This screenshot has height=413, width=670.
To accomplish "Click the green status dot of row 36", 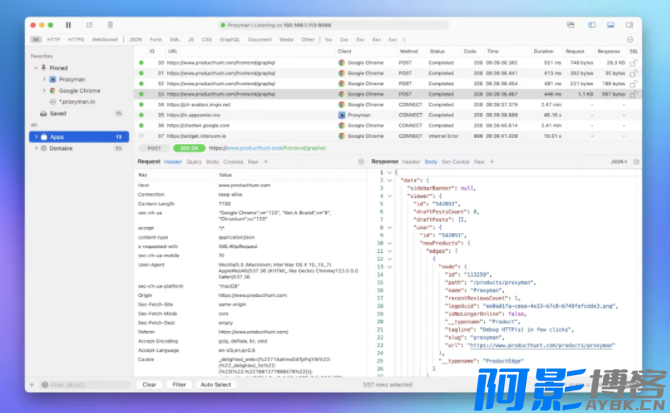I will point(141,126).
